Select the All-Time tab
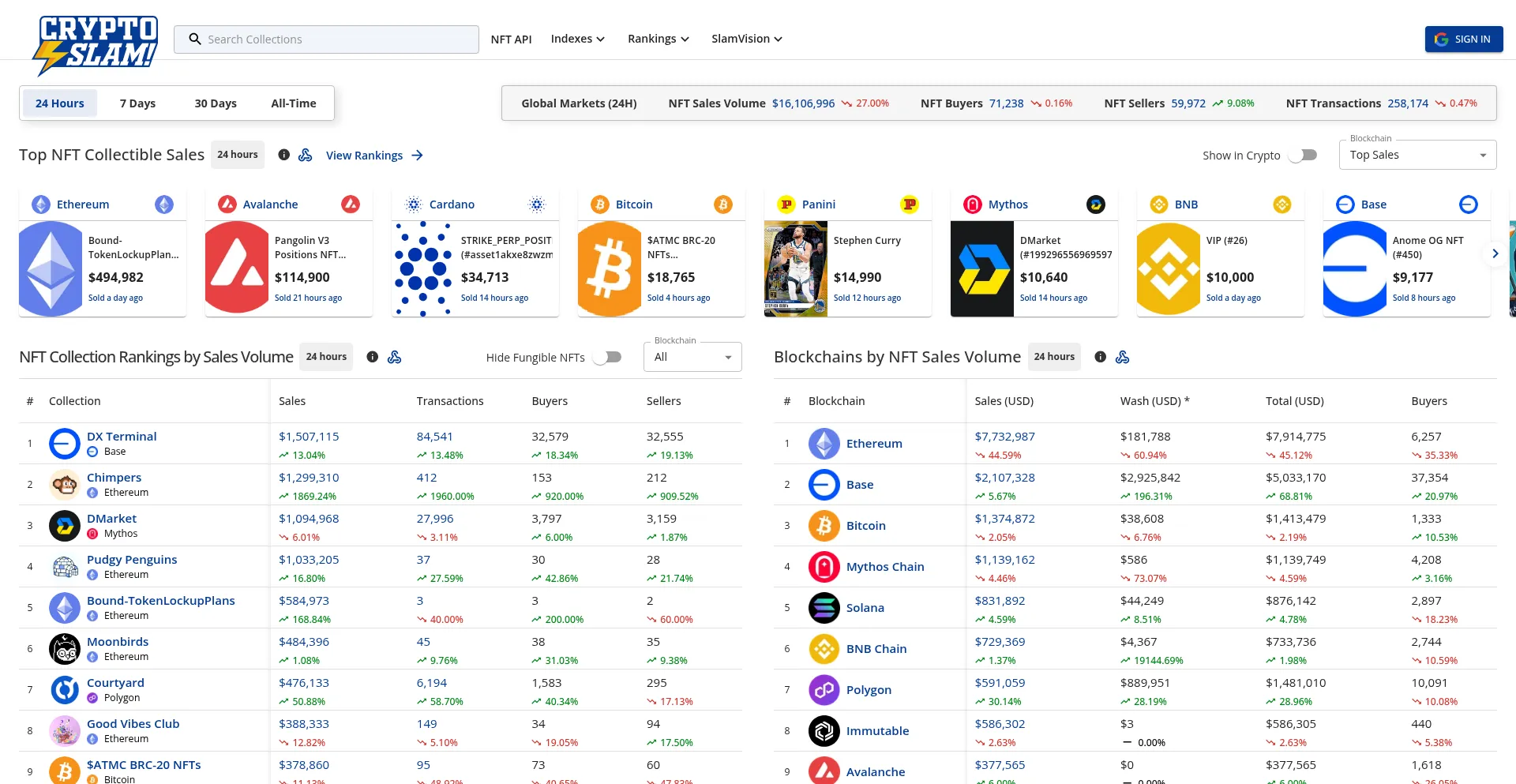The width and height of the screenshot is (1516, 784). pos(293,103)
